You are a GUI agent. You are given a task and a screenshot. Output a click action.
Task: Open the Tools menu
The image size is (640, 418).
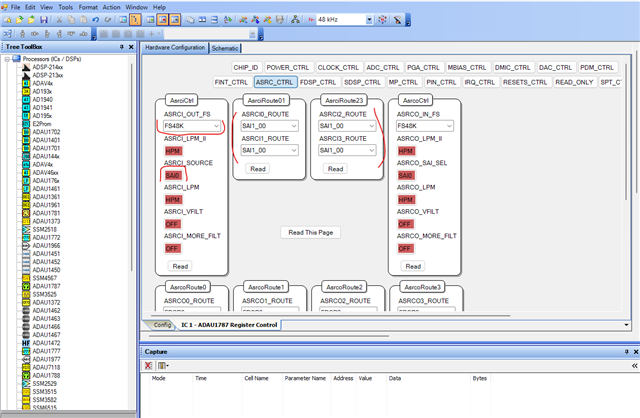pyautogui.click(x=65, y=7)
